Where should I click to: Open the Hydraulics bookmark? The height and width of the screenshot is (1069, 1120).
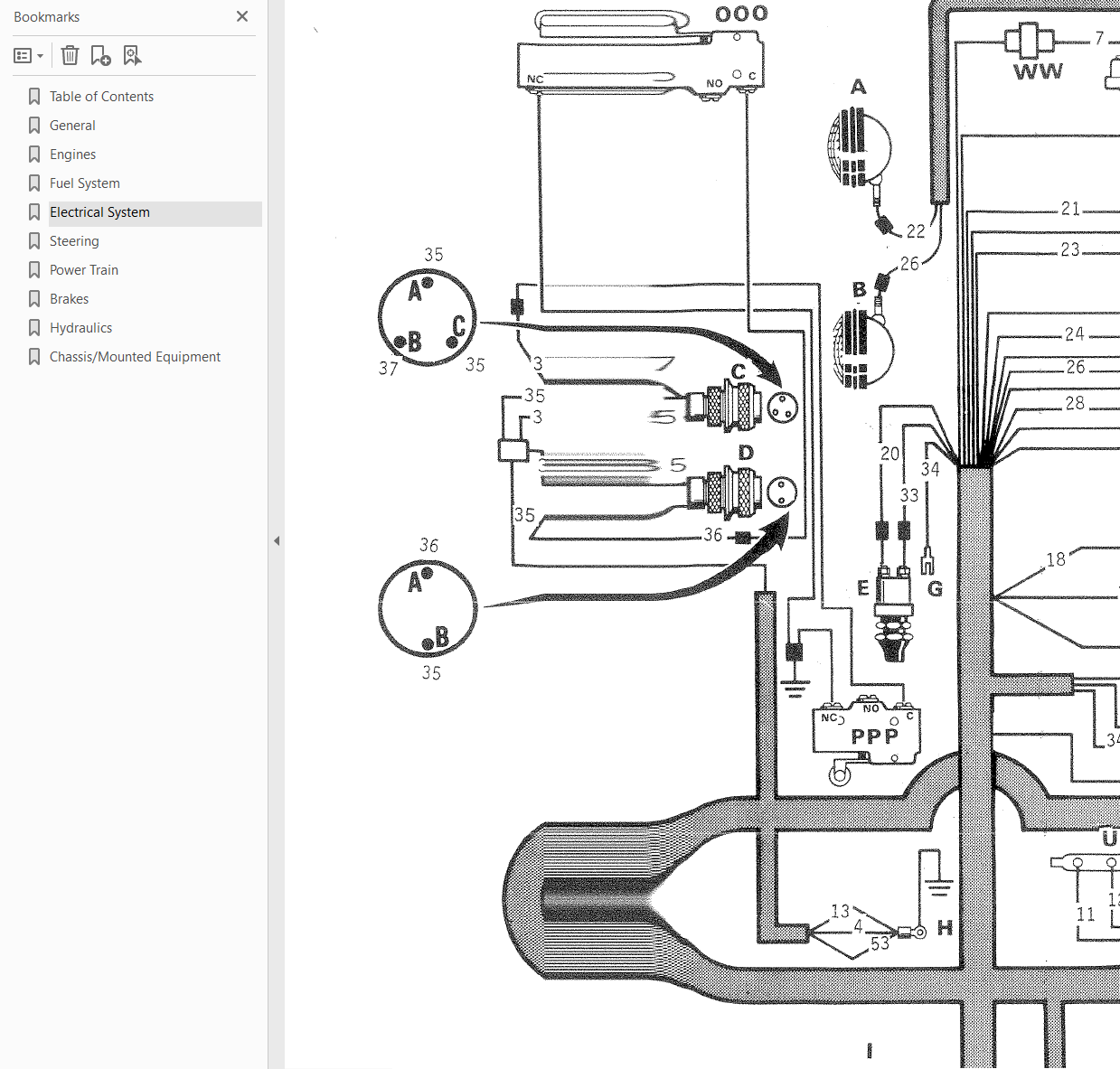coord(80,328)
